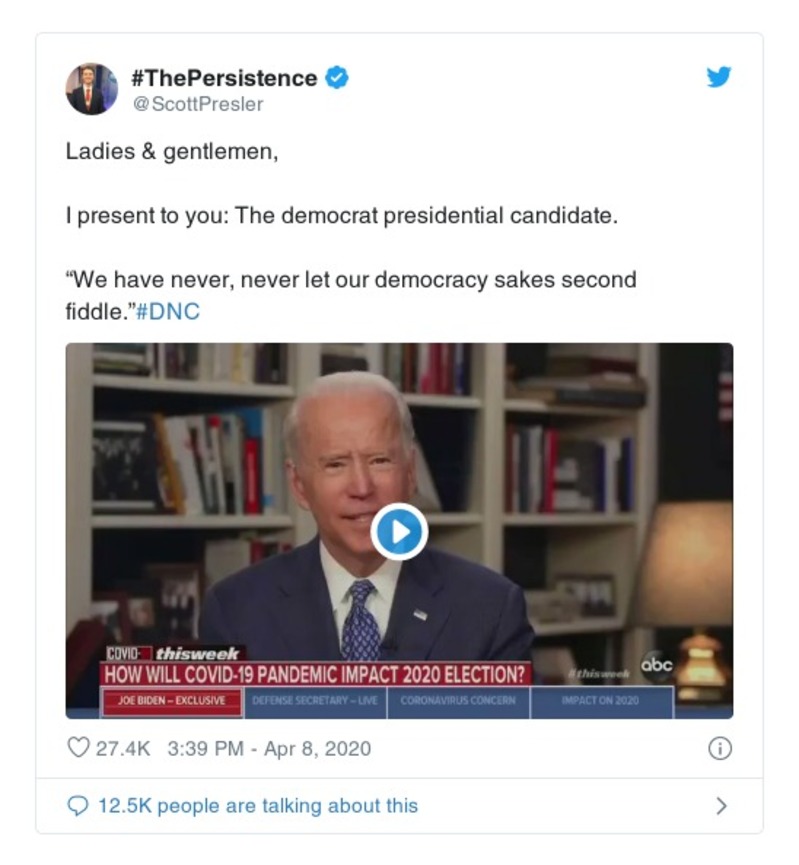
Task: Open the tweet info icon
Action: 719,748
